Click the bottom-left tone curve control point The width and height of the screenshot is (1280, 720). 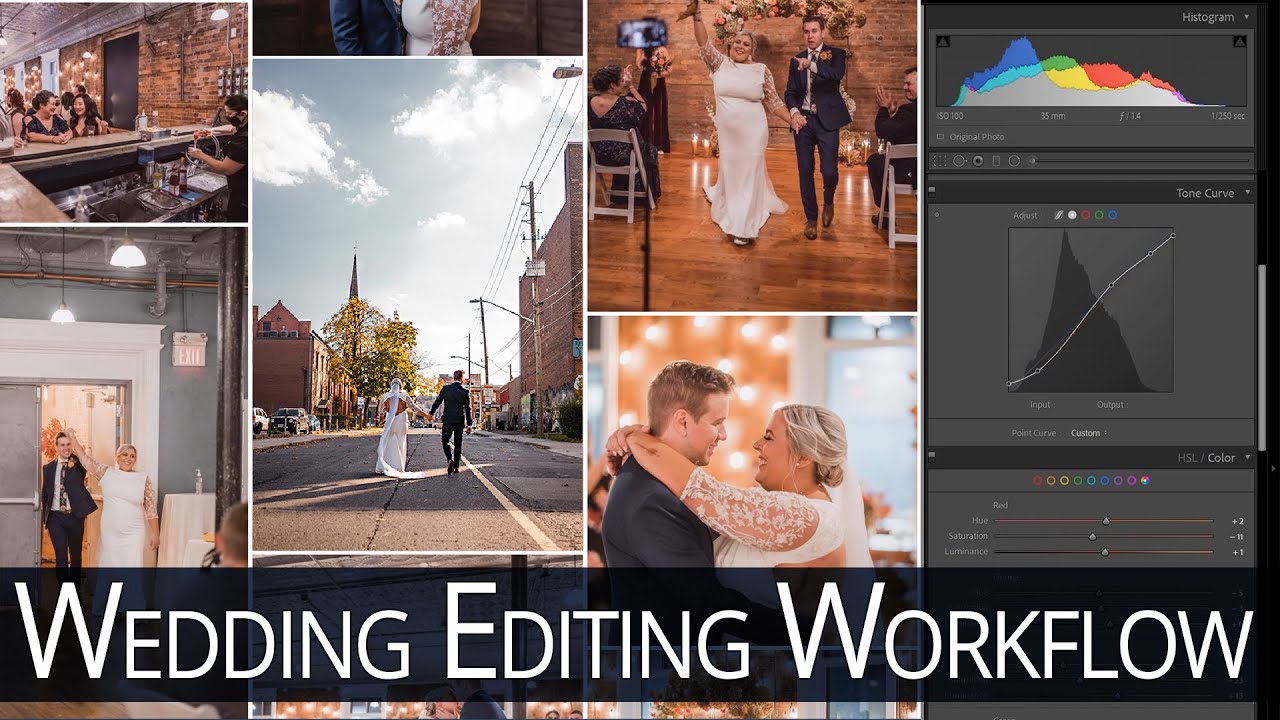pyautogui.click(x=1009, y=384)
